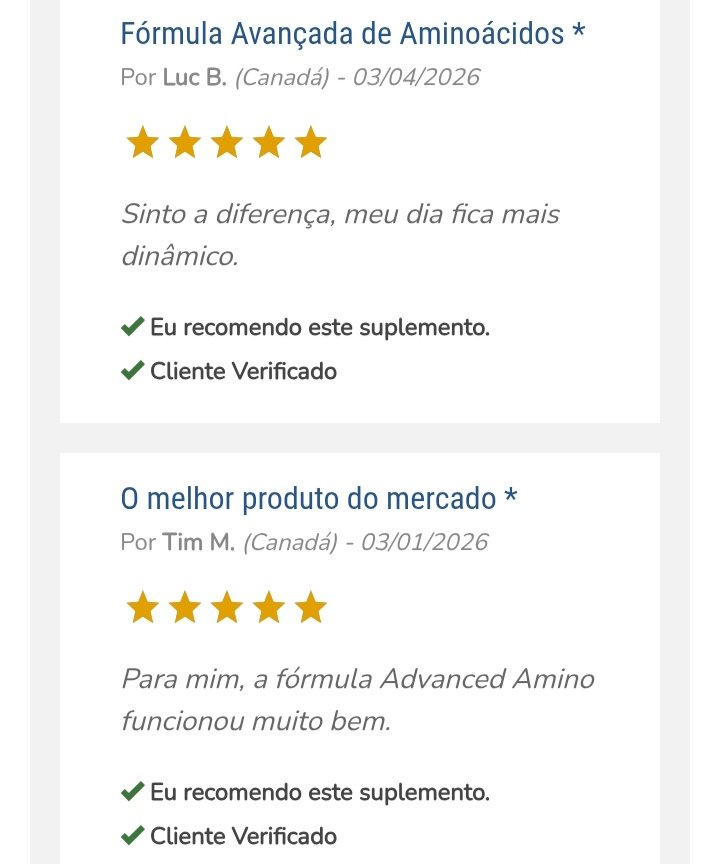Viewport: 720px width, 864px height.
Task: Click Cliente Verificado checkmark in Tim M. review
Action: coord(132,836)
